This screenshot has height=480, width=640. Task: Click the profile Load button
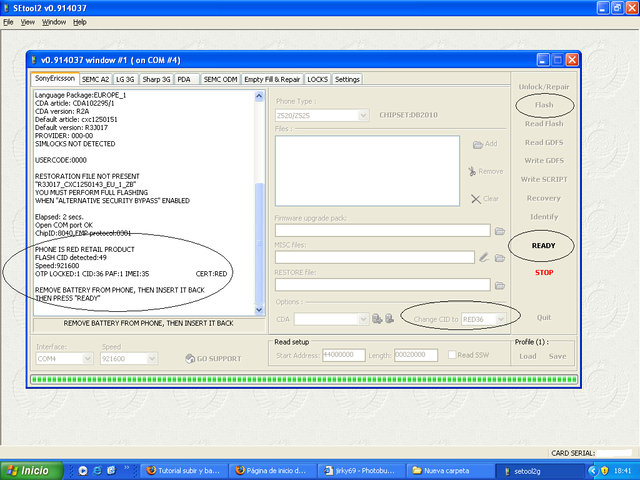click(x=528, y=356)
